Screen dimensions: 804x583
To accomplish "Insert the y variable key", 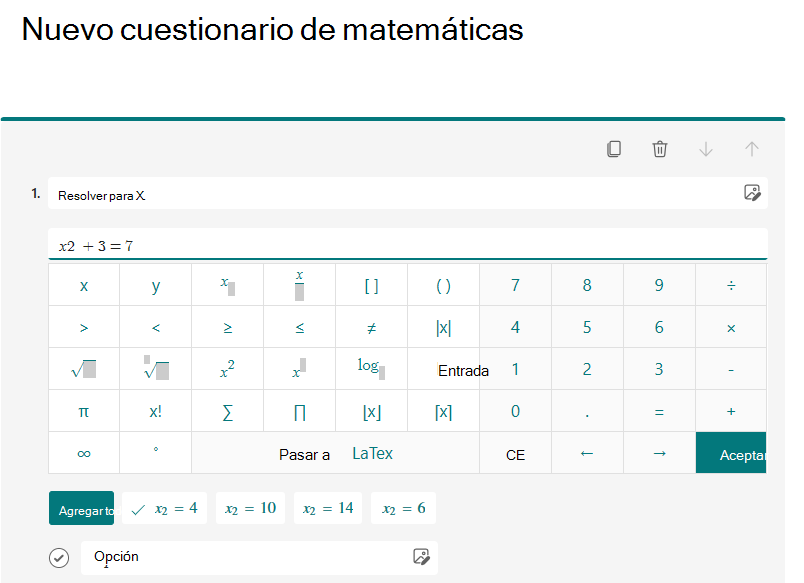I will [x=156, y=285].
